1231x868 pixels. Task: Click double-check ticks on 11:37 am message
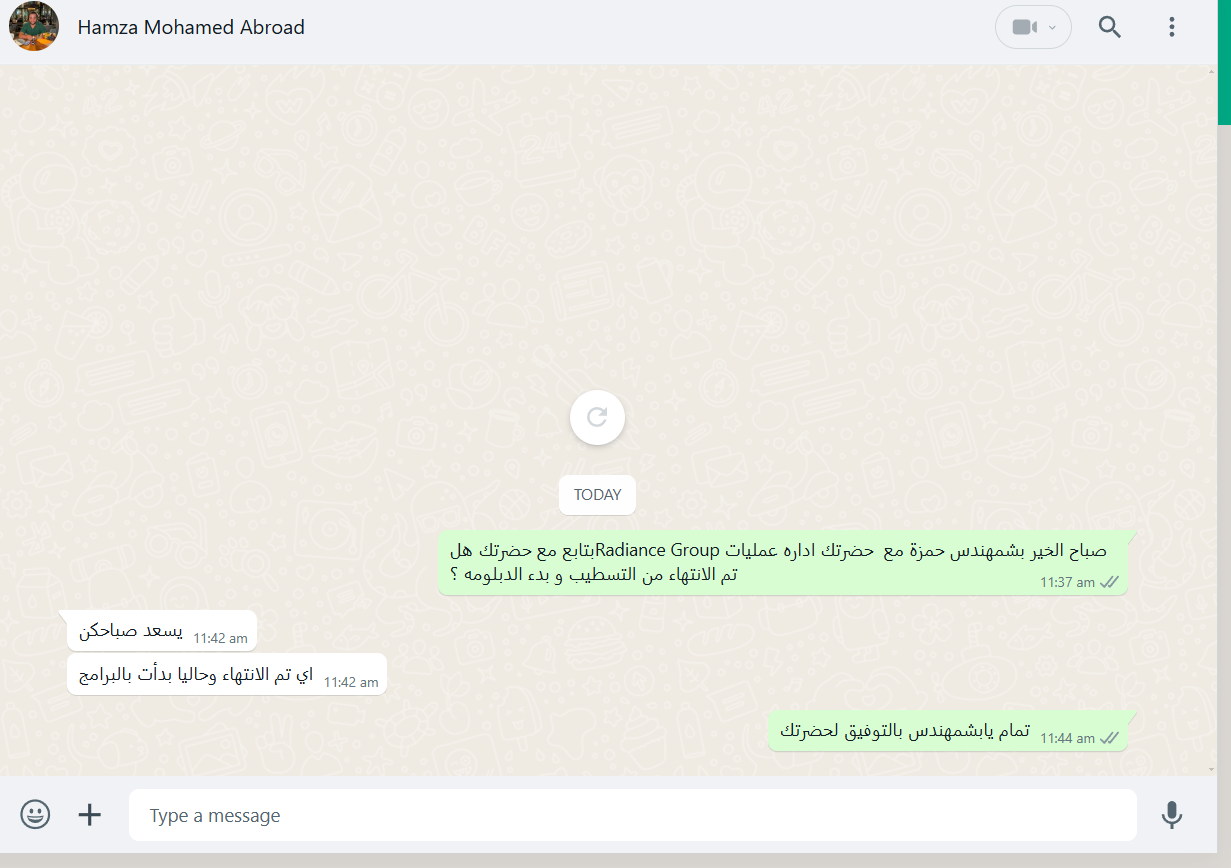1109,582
